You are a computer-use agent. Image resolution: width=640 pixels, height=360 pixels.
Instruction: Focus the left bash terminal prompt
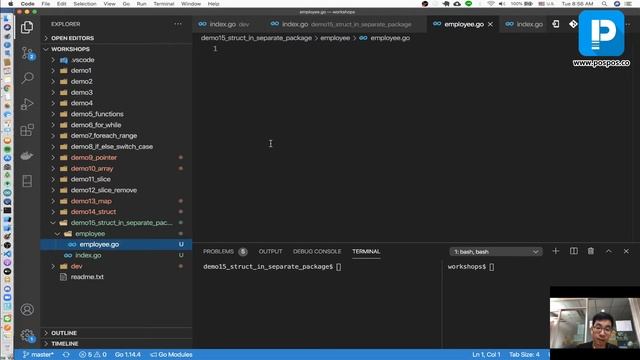[x=272, y=267]
